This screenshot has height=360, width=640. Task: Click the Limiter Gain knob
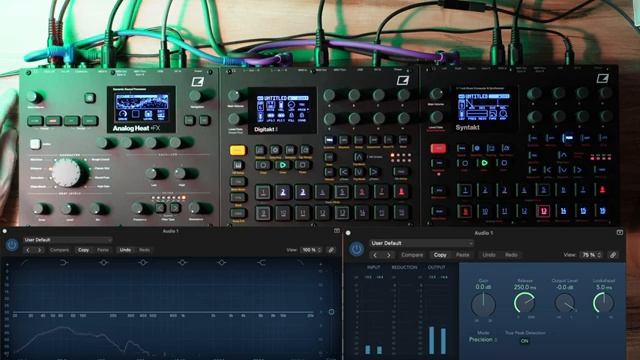[x=484, y=304]
